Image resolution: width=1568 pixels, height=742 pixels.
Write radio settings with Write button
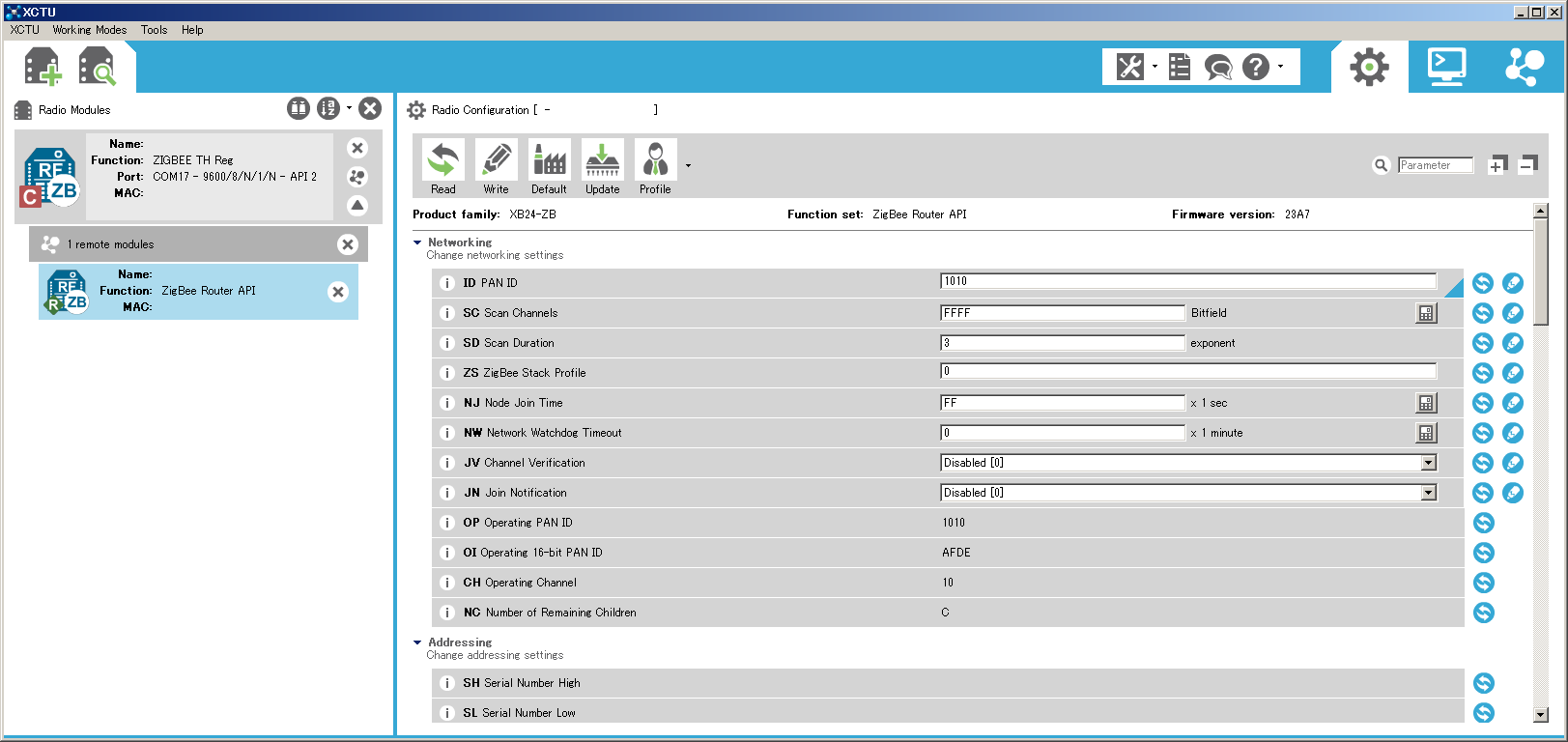tap(497, 167)
